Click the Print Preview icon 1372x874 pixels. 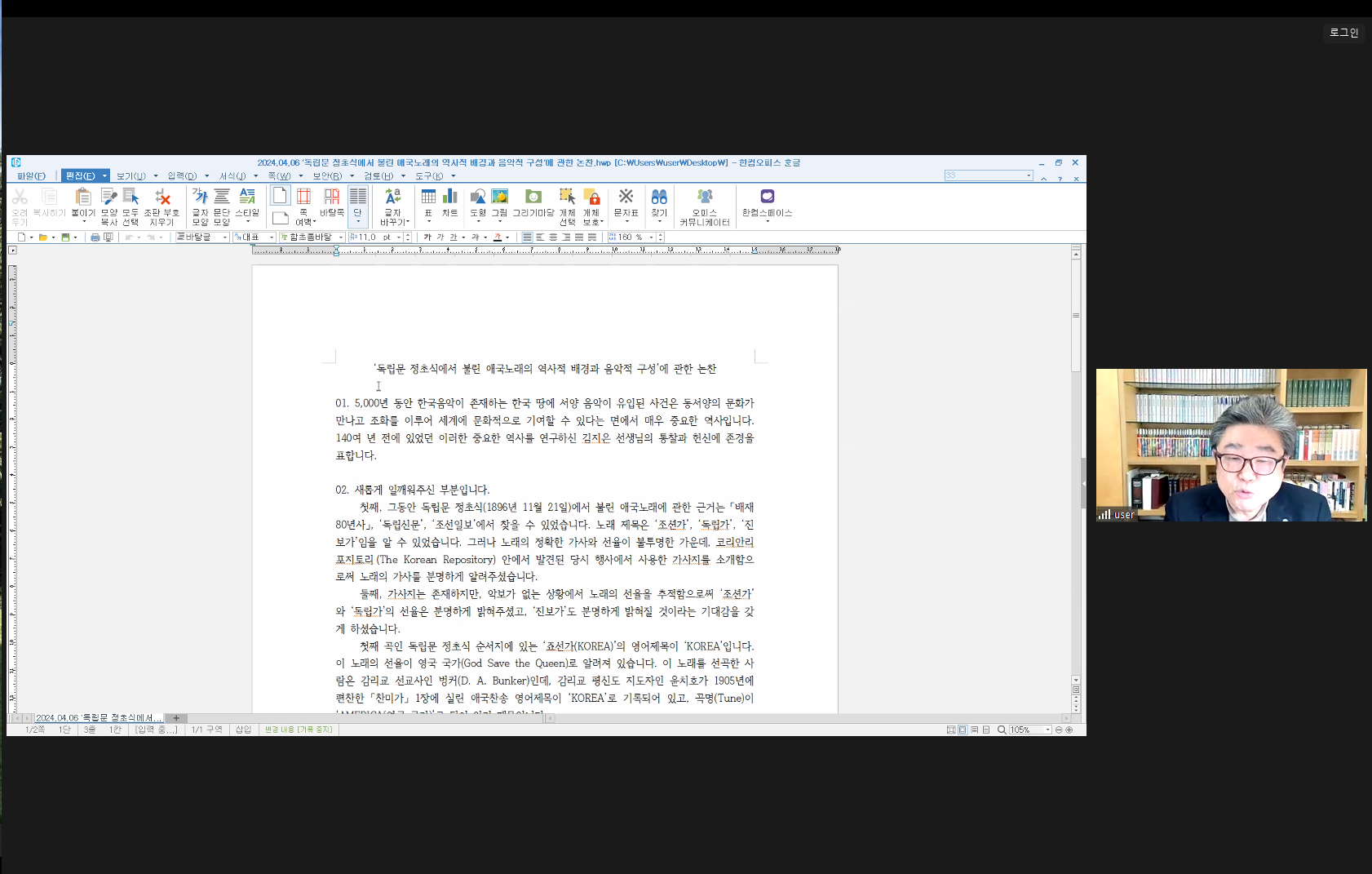108,237
